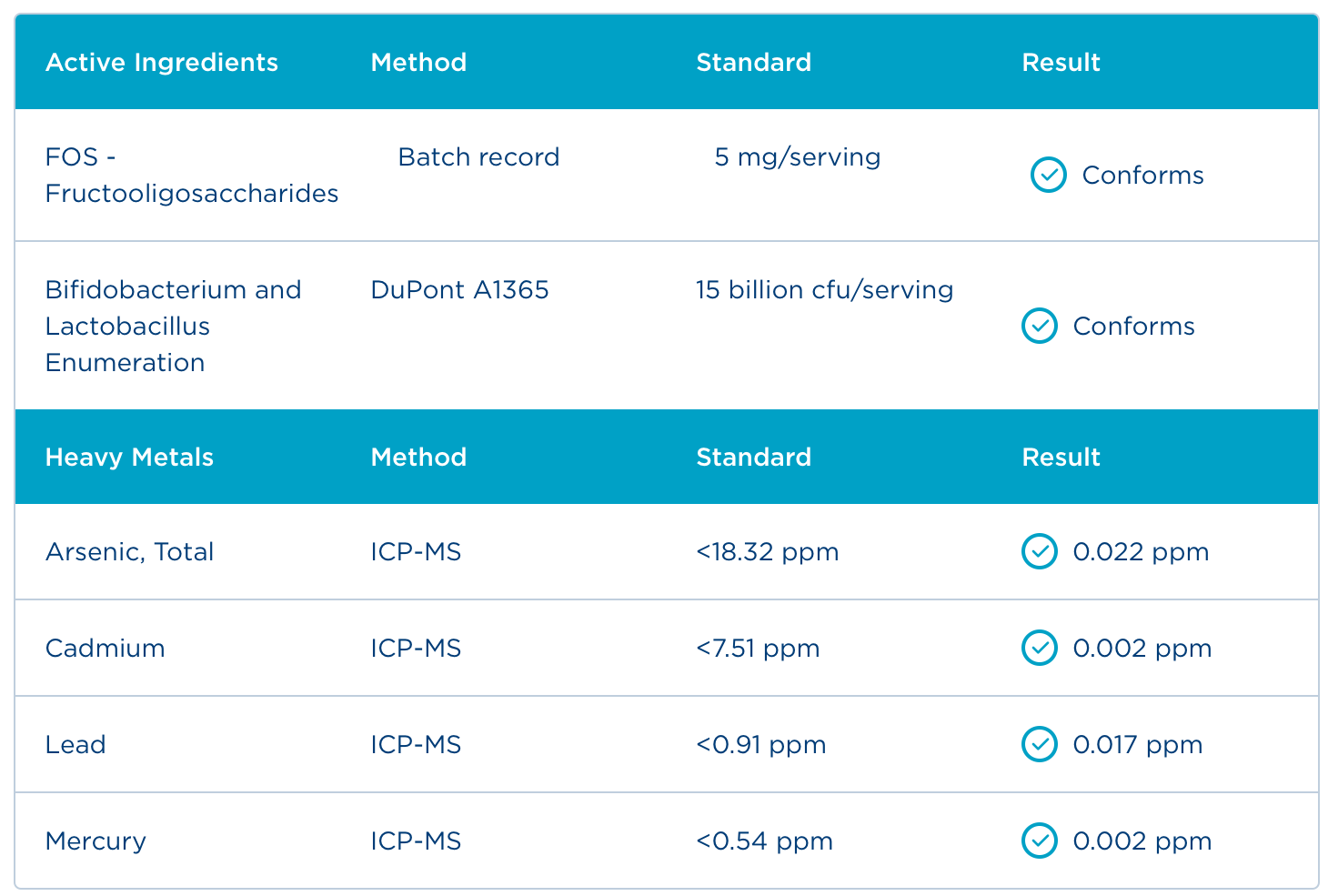Viewport: 1328px width, 896px height.
Task: Select the DuPont A1365 method text
Action: click(x=459, y=289)
